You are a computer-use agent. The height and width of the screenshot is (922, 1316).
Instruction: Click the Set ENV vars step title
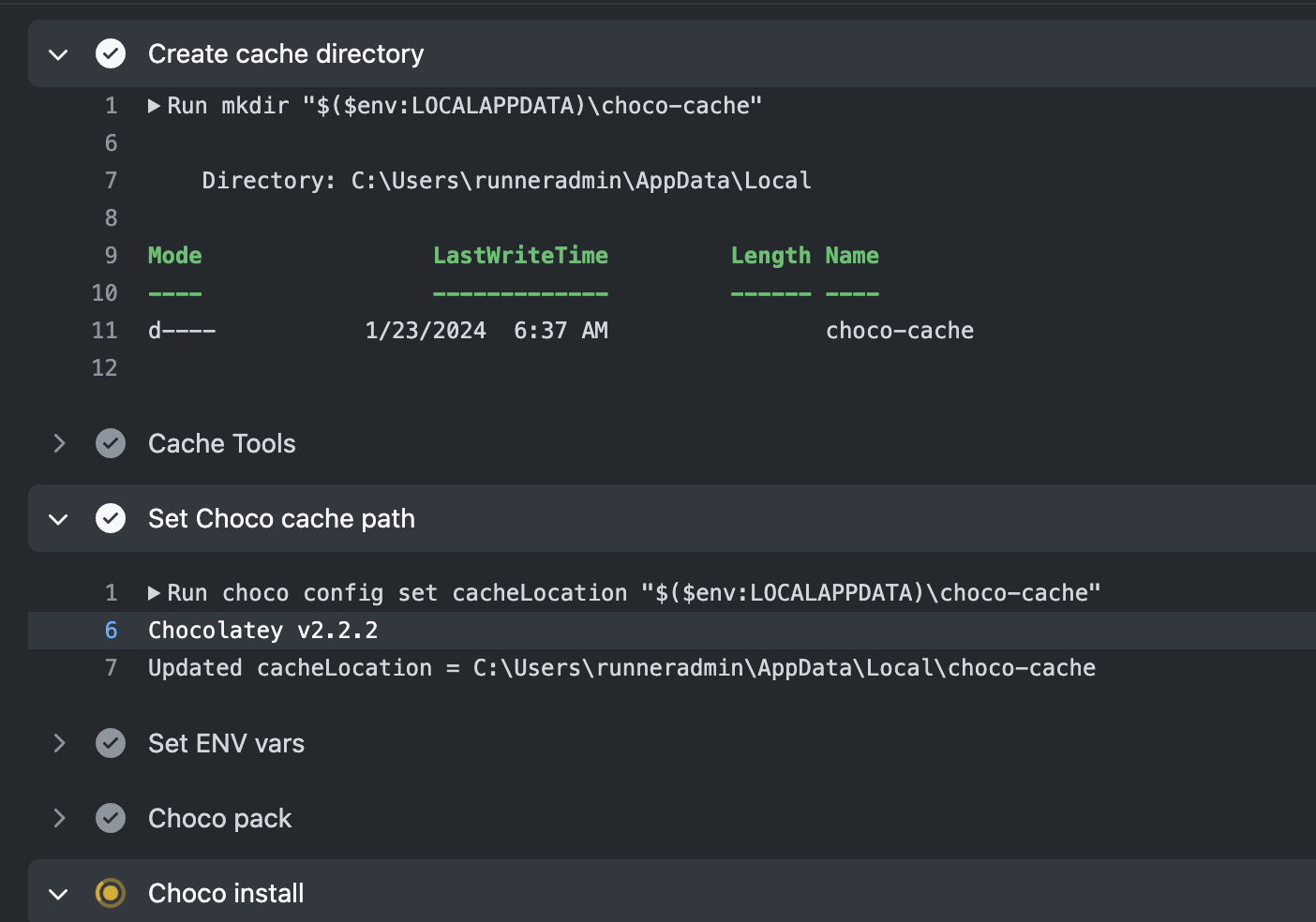click(226, 743)
